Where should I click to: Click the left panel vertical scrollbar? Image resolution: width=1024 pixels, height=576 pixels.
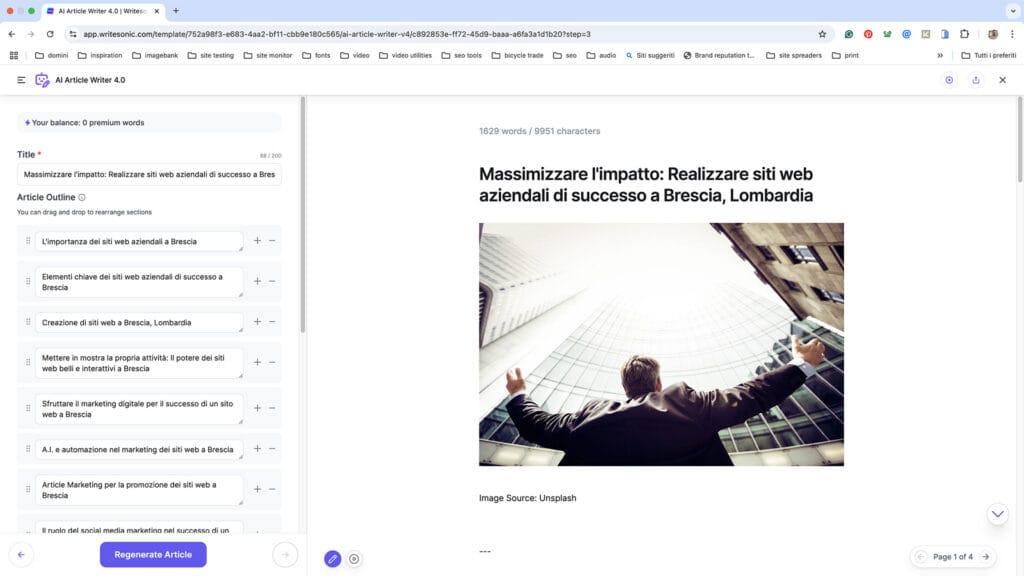coord(302,214)
